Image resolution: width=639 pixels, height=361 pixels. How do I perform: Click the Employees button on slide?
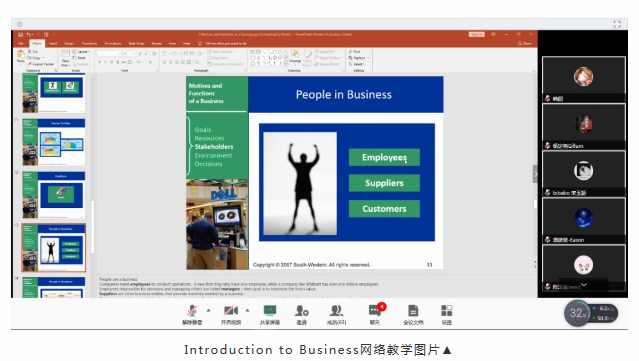(x=384, y=157)
